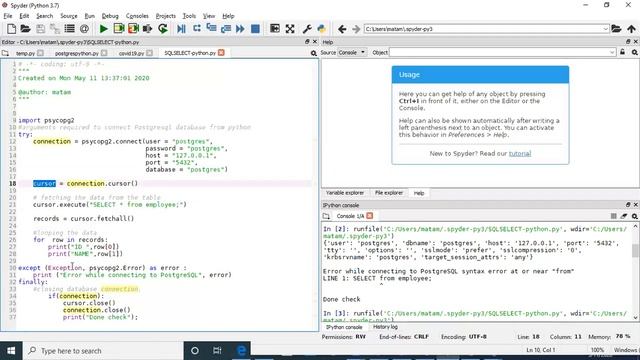
Task: Select the IPython console bottom tab
Action: point(344,327)
